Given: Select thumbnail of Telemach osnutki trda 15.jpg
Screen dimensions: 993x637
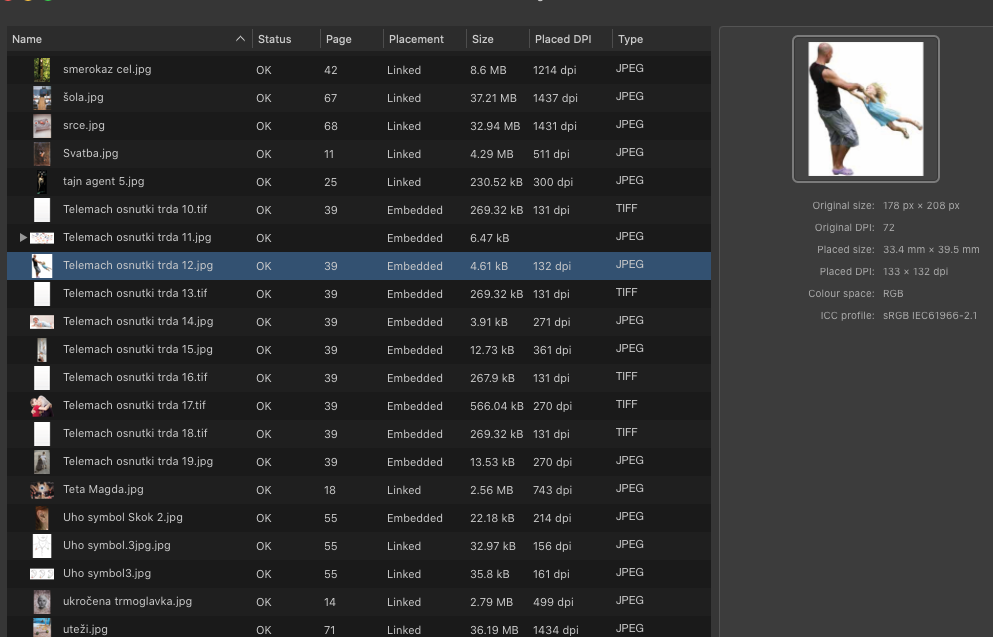Looking at the screenshot, I should (42, 350).
